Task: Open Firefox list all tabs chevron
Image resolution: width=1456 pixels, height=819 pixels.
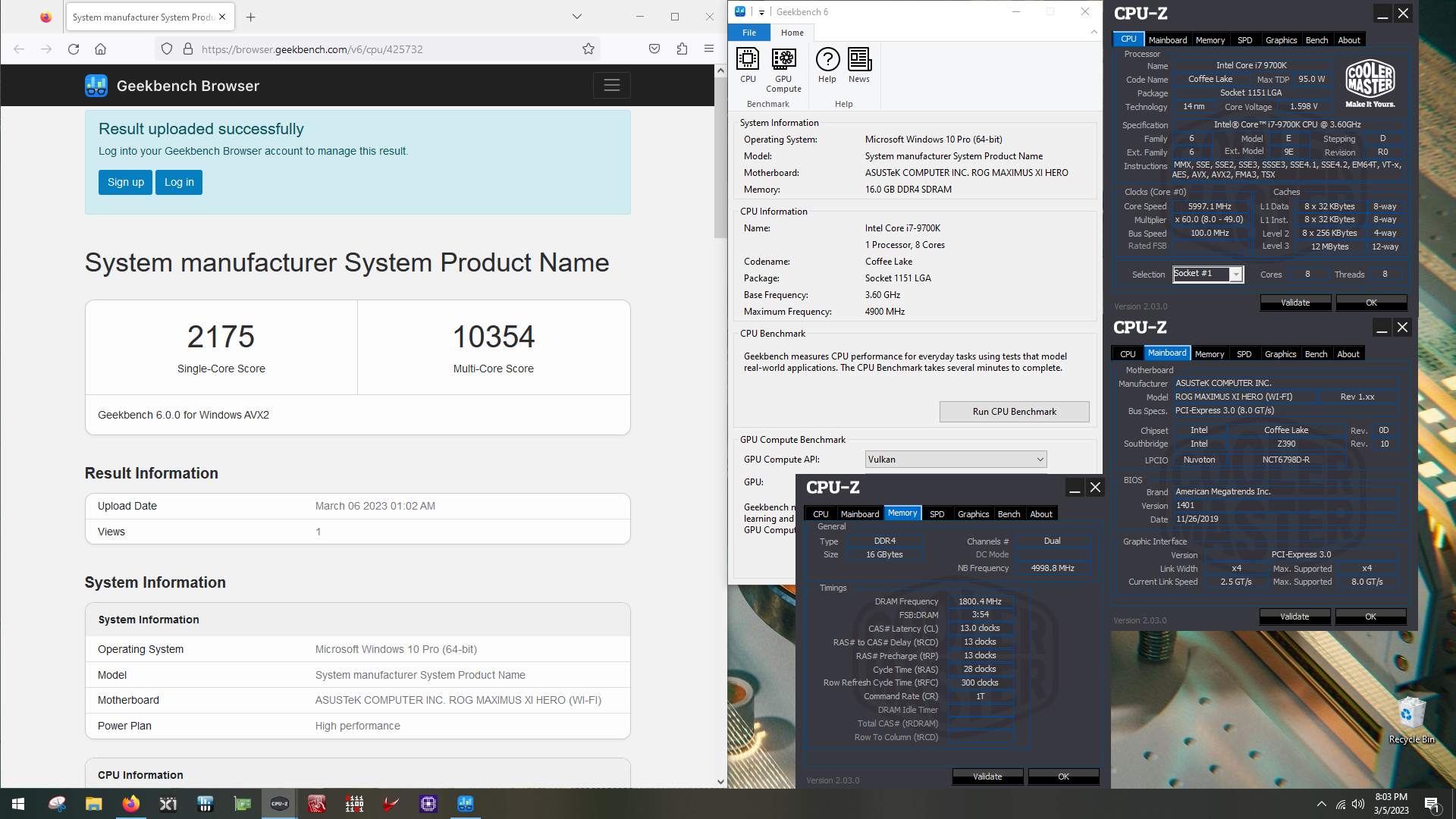Action: (x=577, y=17)
